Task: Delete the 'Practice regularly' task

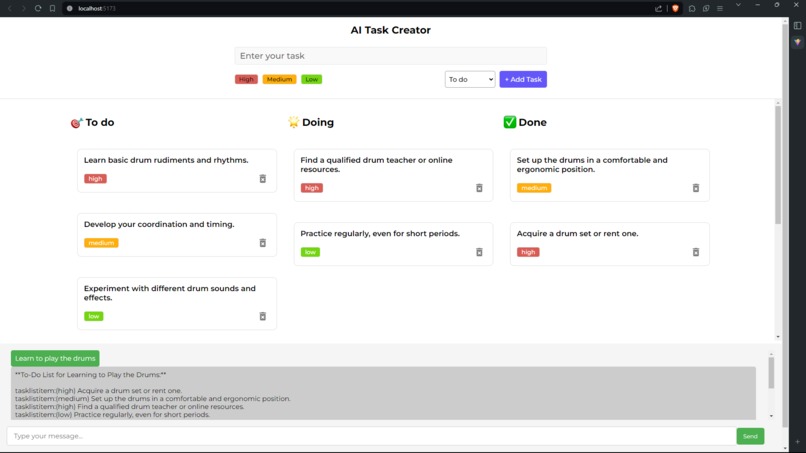Action: [479, 252]
